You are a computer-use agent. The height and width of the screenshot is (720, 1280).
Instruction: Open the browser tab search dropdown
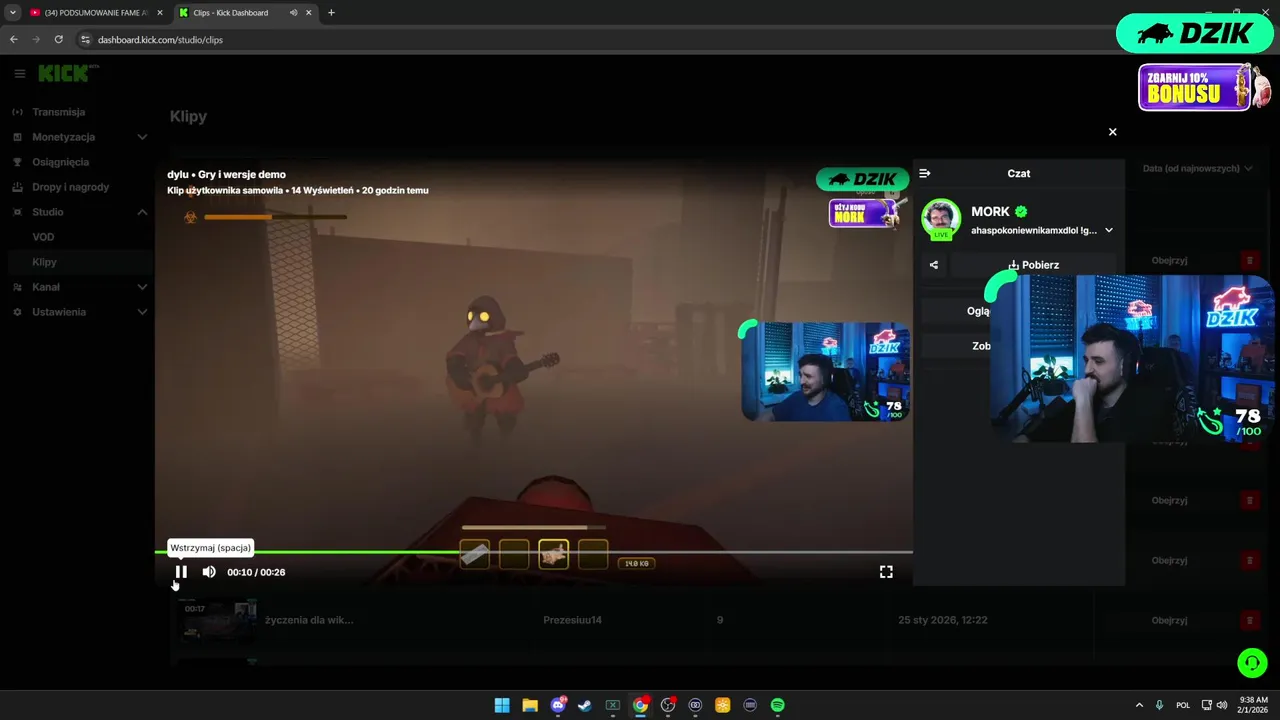(x=12, y=13)
